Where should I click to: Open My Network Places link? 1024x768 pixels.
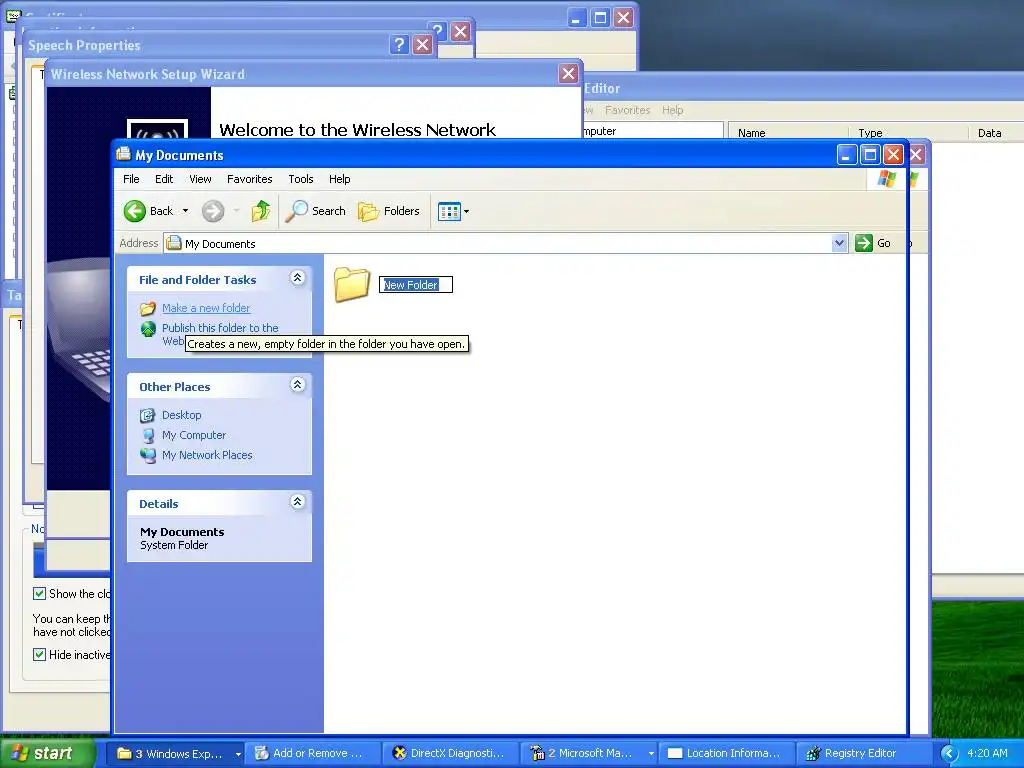207,455
